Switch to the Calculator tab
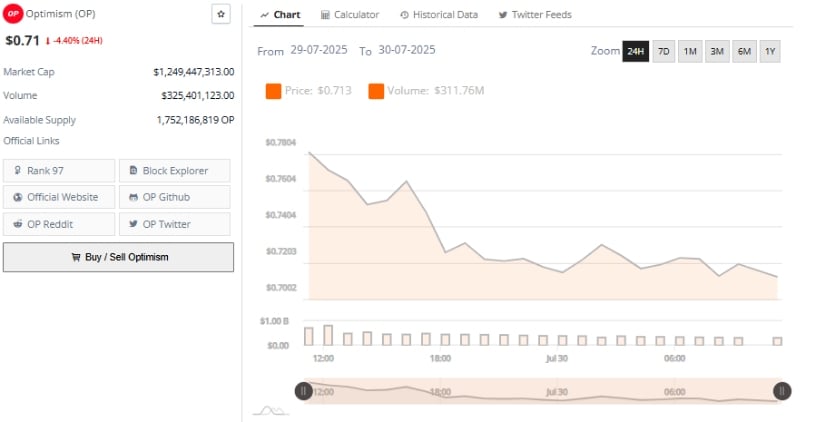 (x=350, y=15)
